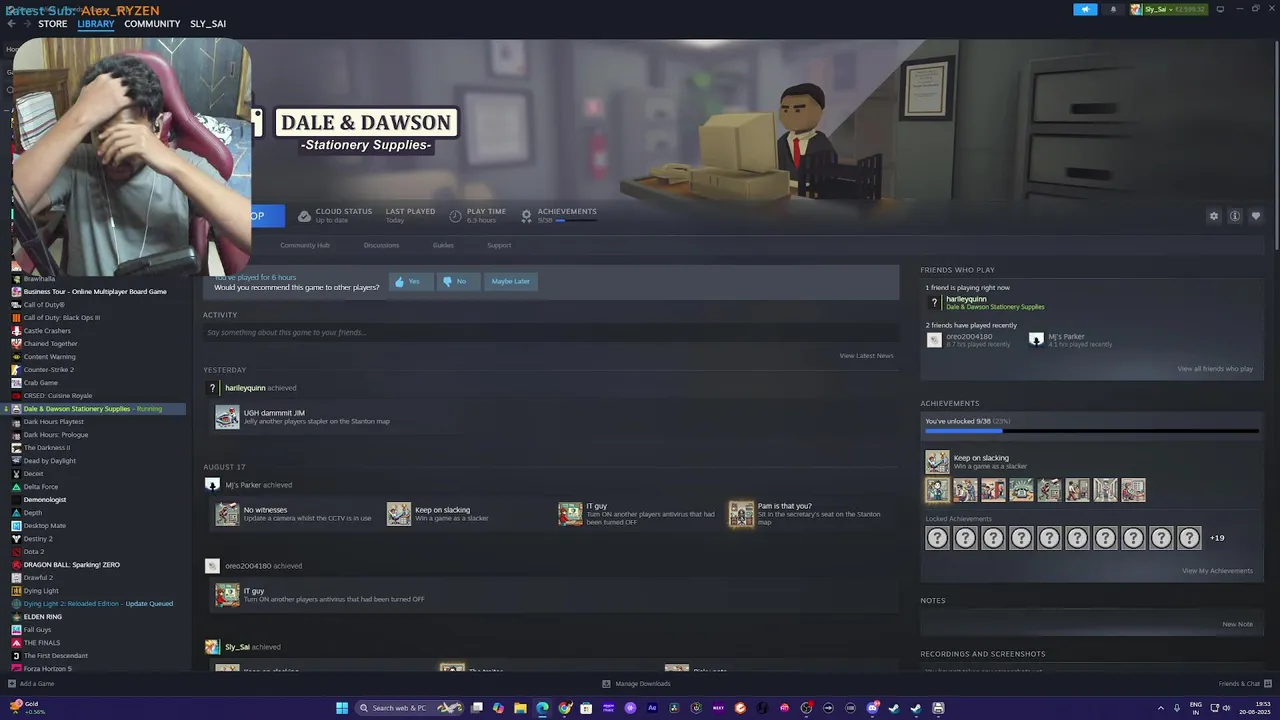Open View Latest News link
Screen dimensions: 1280x720
[866, 356]
